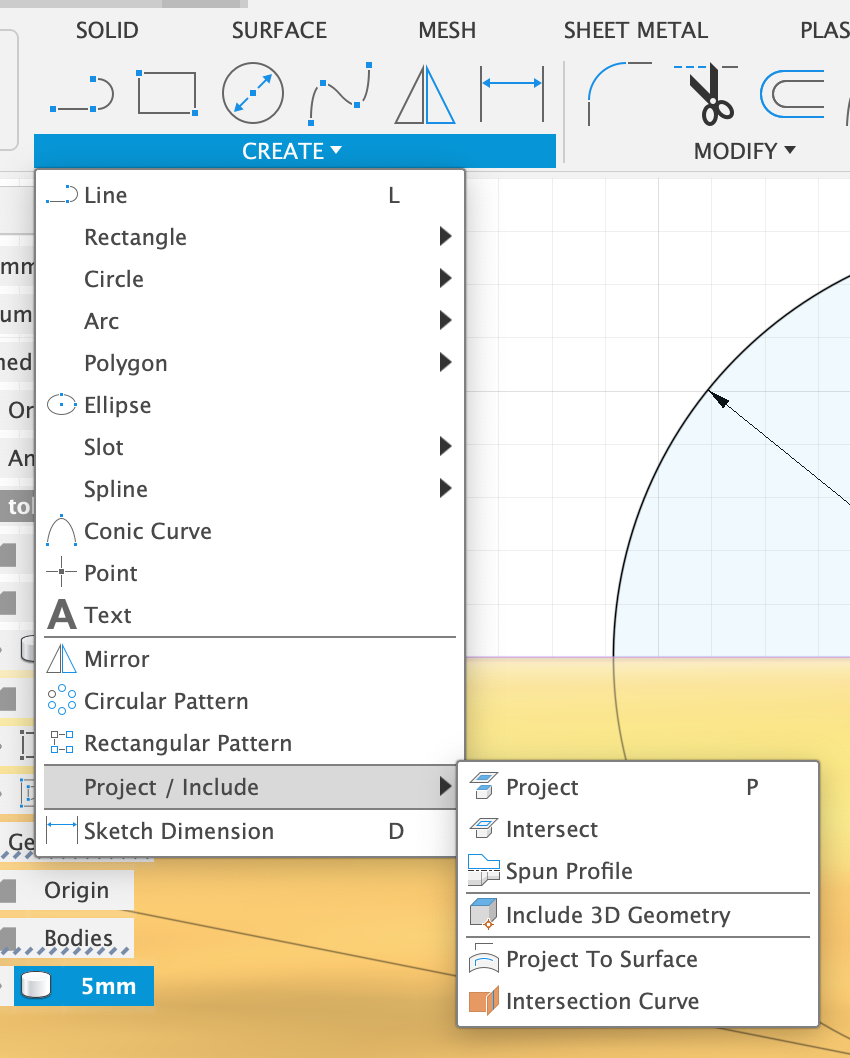
Task: Activate the Sketch Dimension toolbar icon
Action: point(511,94)
